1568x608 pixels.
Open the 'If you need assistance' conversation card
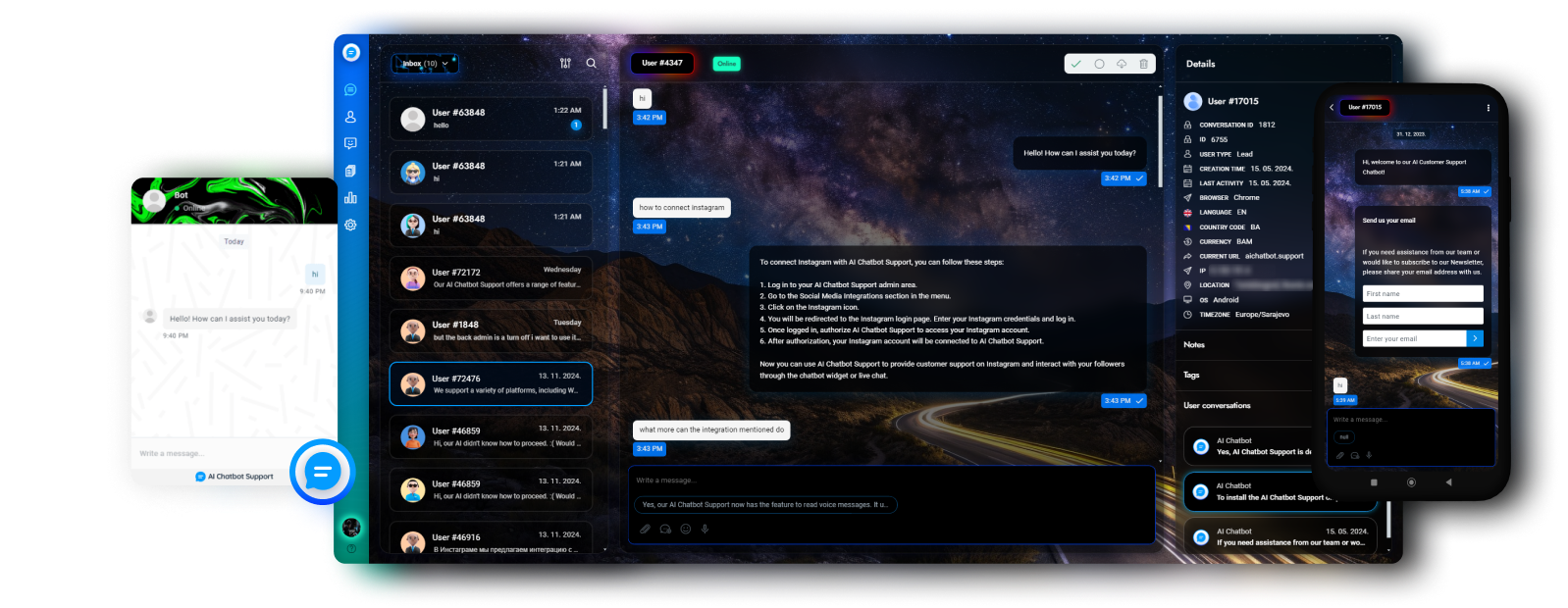coord(1281,536)
